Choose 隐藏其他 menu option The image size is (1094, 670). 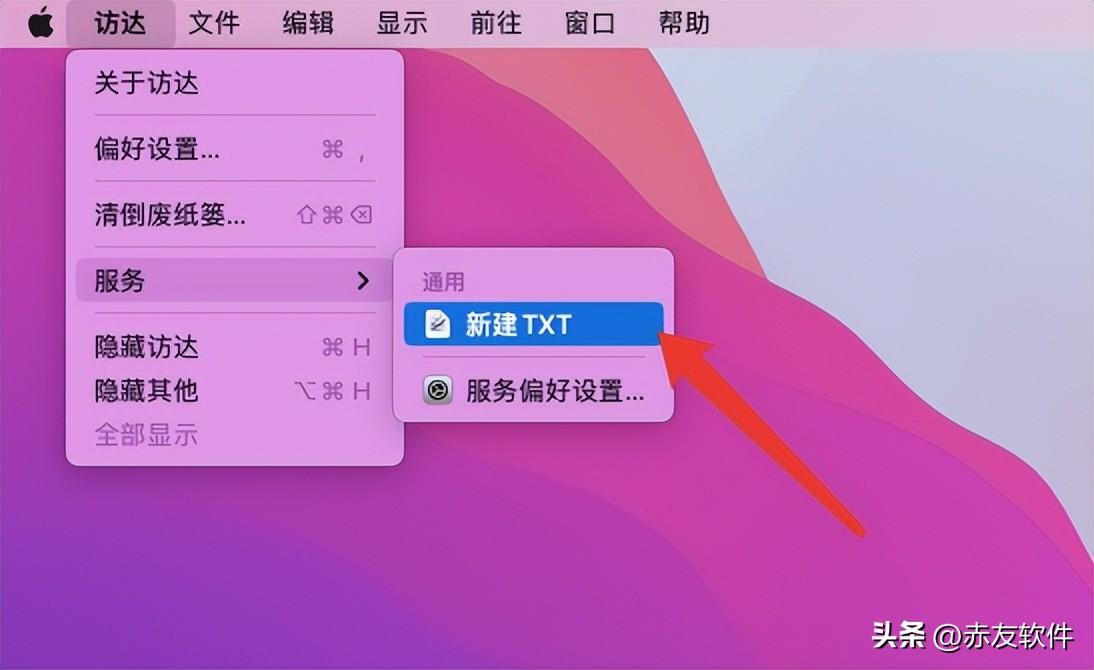coord(146,391)
